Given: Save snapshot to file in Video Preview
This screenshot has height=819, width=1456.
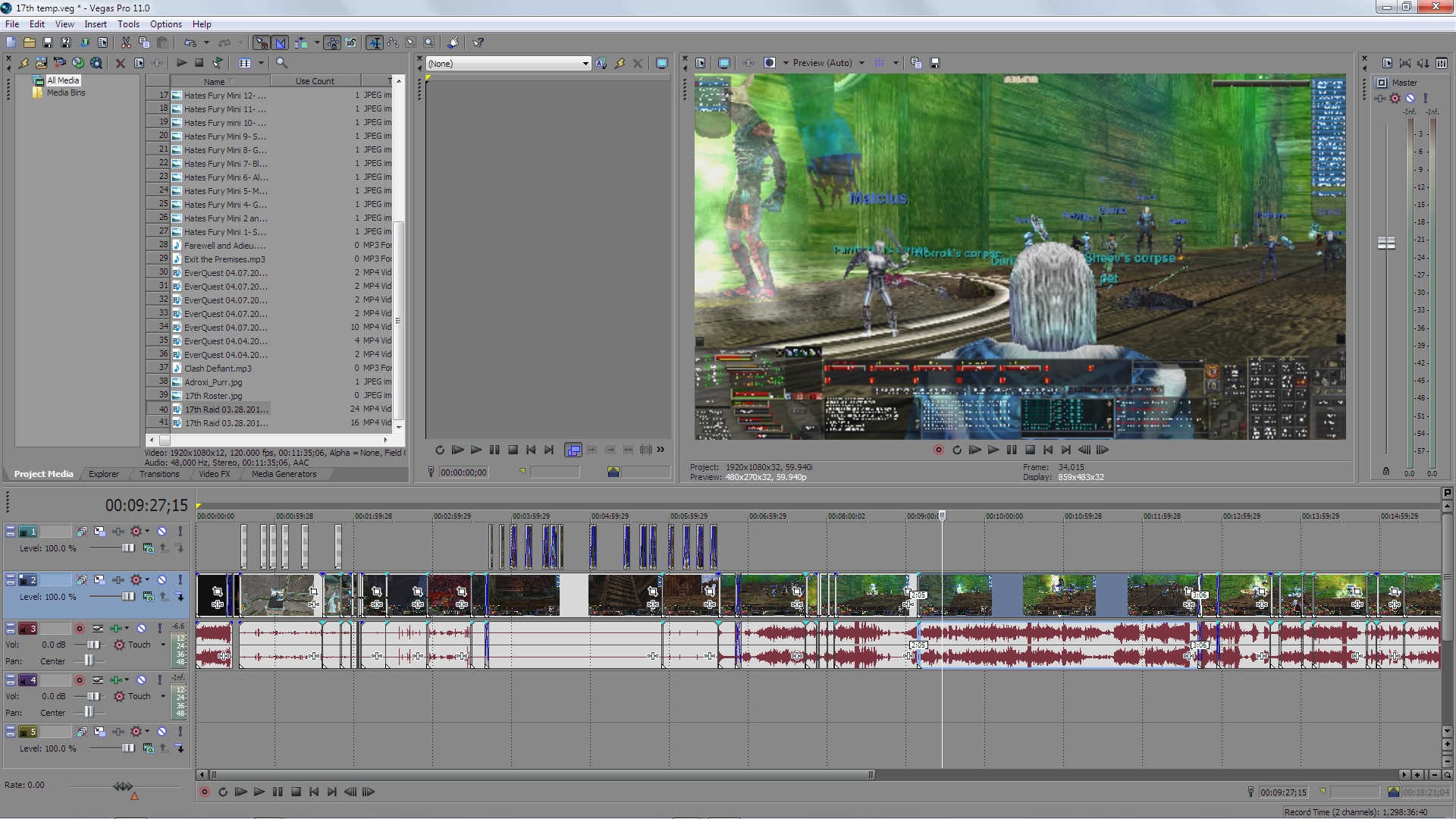Looking at the screenshot, I should coord(935,63).
